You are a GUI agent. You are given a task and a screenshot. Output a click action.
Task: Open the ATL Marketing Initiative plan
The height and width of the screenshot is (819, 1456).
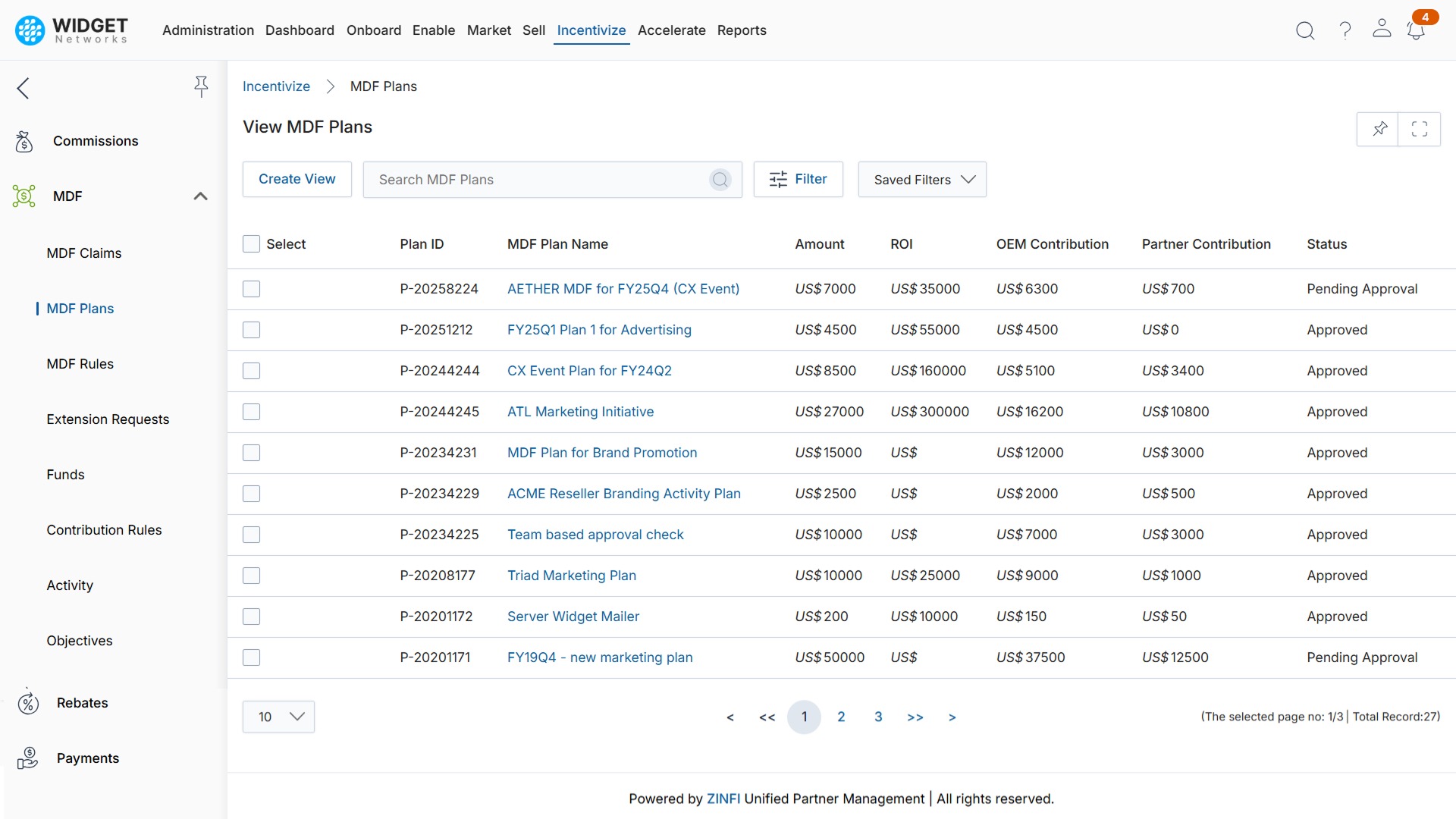580,412
